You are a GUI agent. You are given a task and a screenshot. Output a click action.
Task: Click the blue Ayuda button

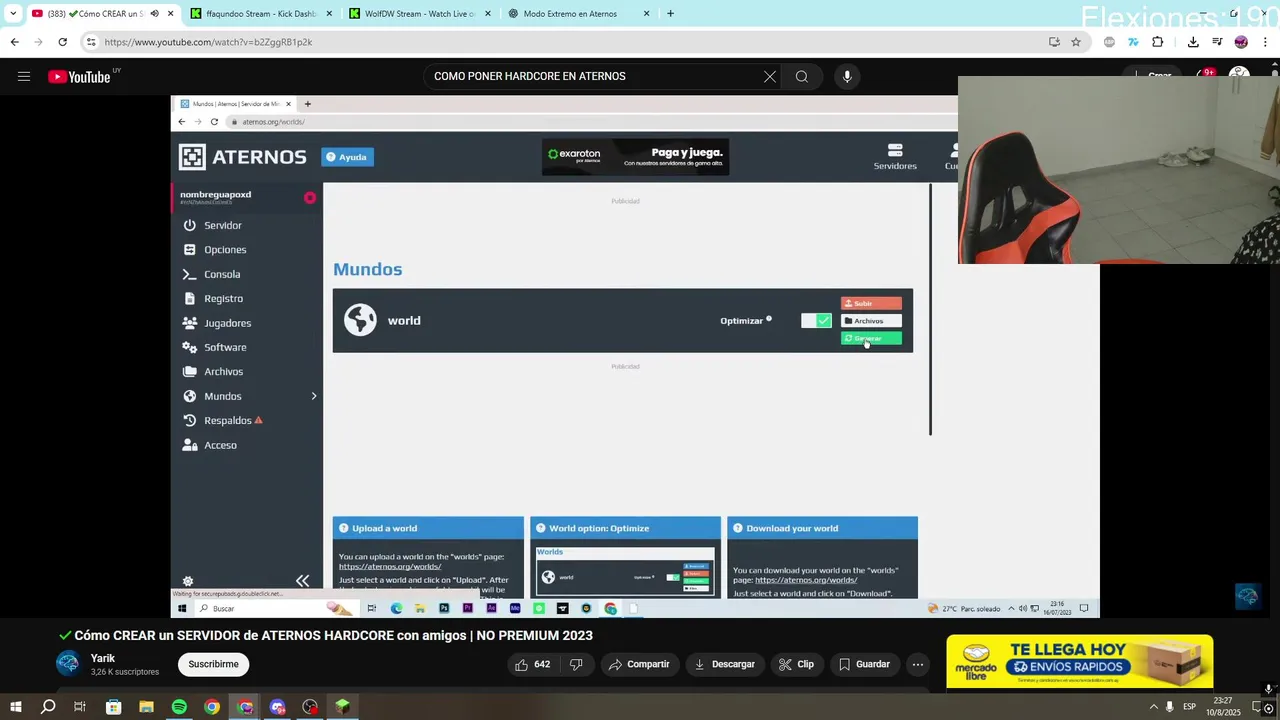[x=347, y=157]
